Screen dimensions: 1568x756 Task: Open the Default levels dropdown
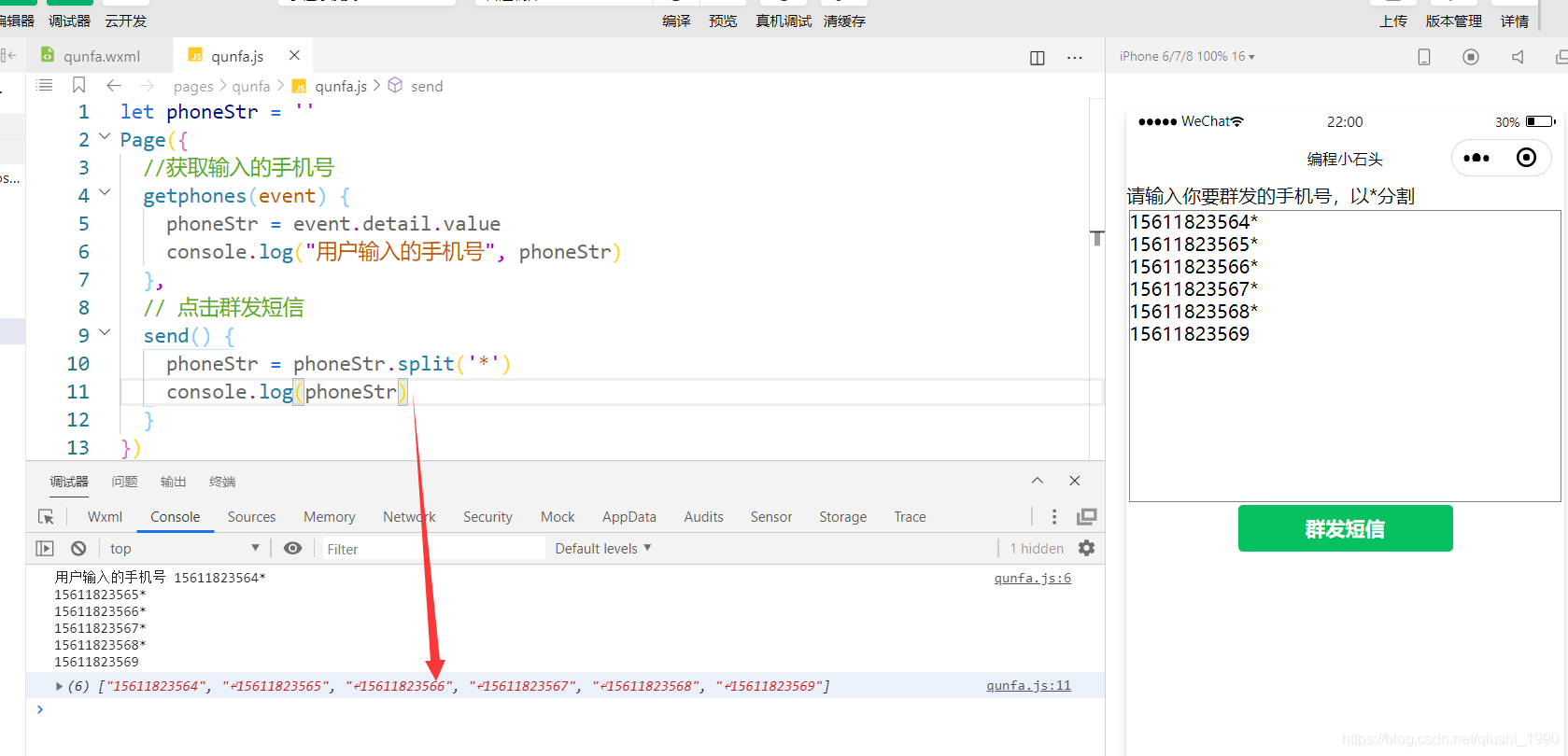[x=603, y=548]
